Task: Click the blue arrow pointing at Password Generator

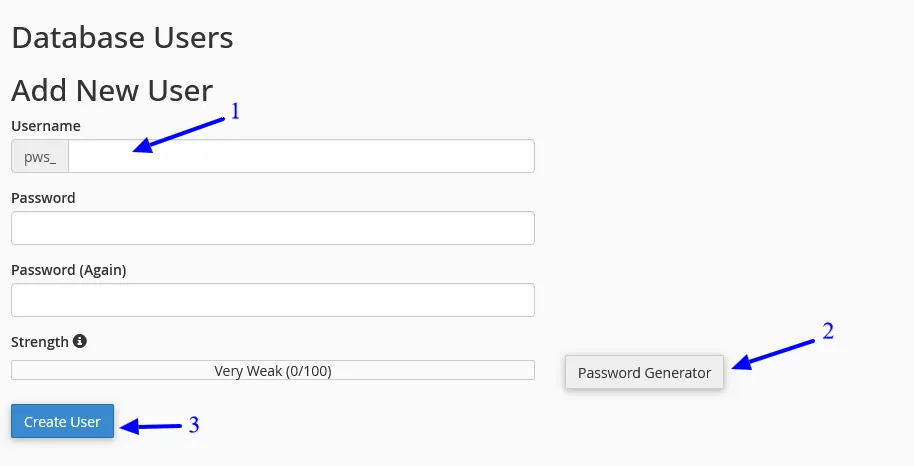Action: coord(773,355)
